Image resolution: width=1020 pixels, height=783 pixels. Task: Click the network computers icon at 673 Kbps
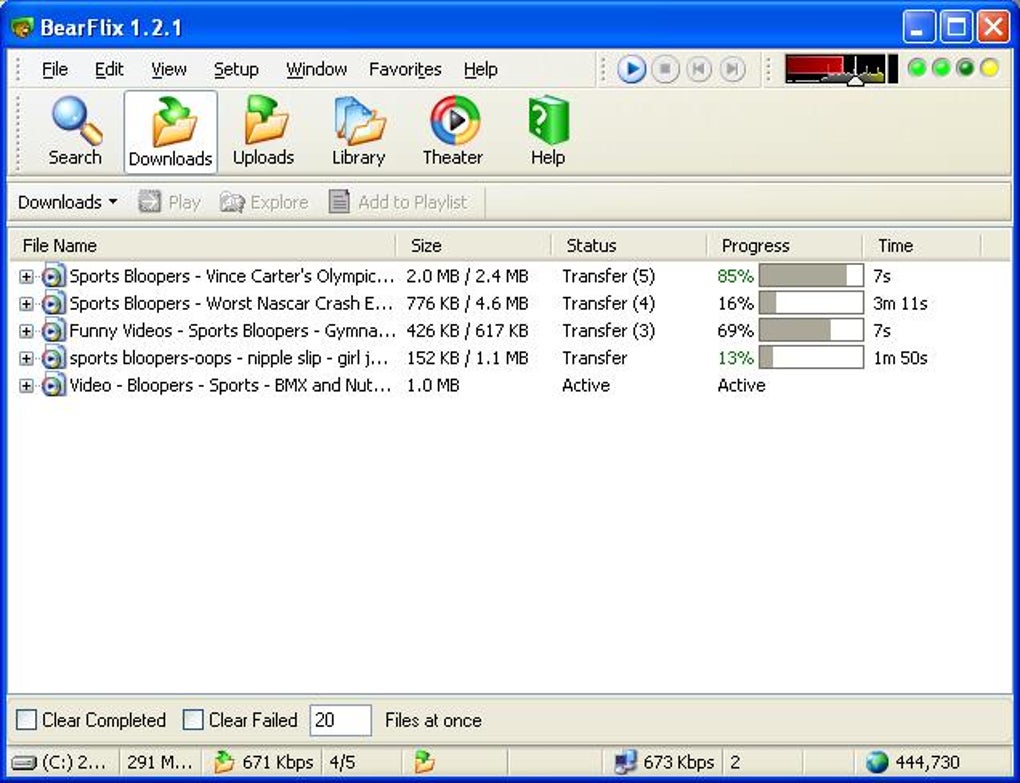coord(625,762)
